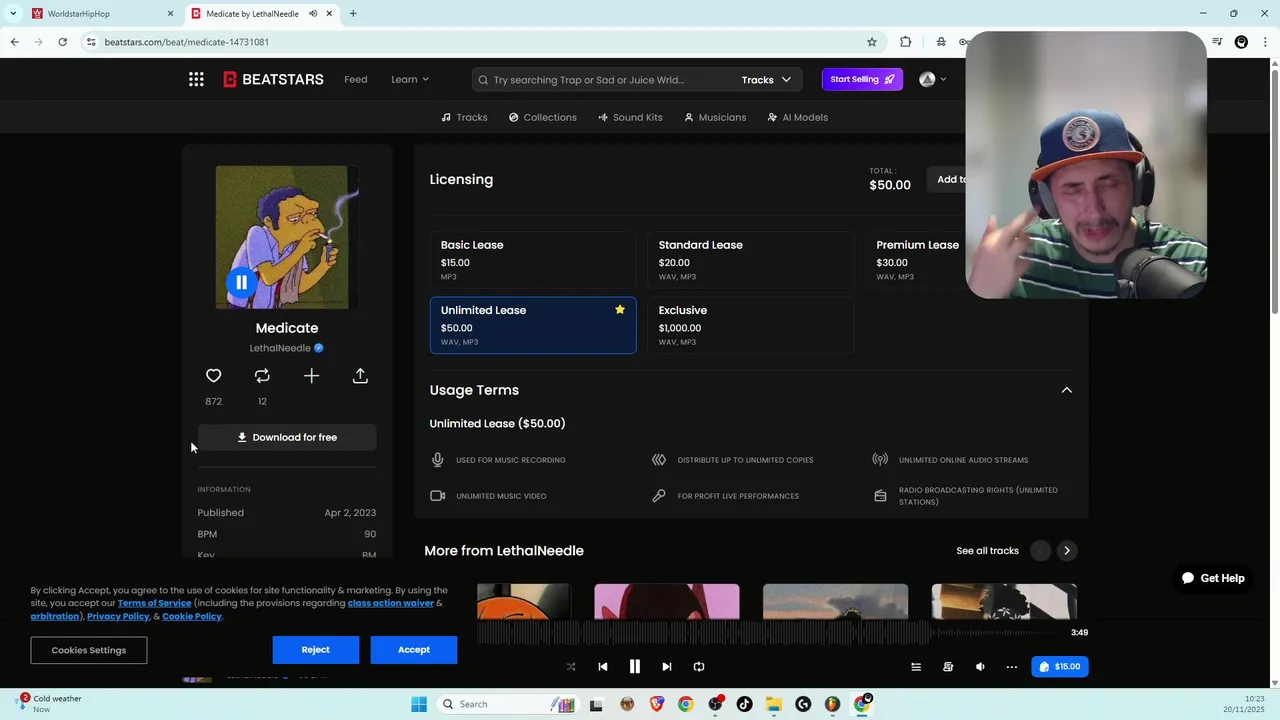1280x720 pixels.
Task: Go to the Musicians navigation tab
Action: tap(715, 118)
